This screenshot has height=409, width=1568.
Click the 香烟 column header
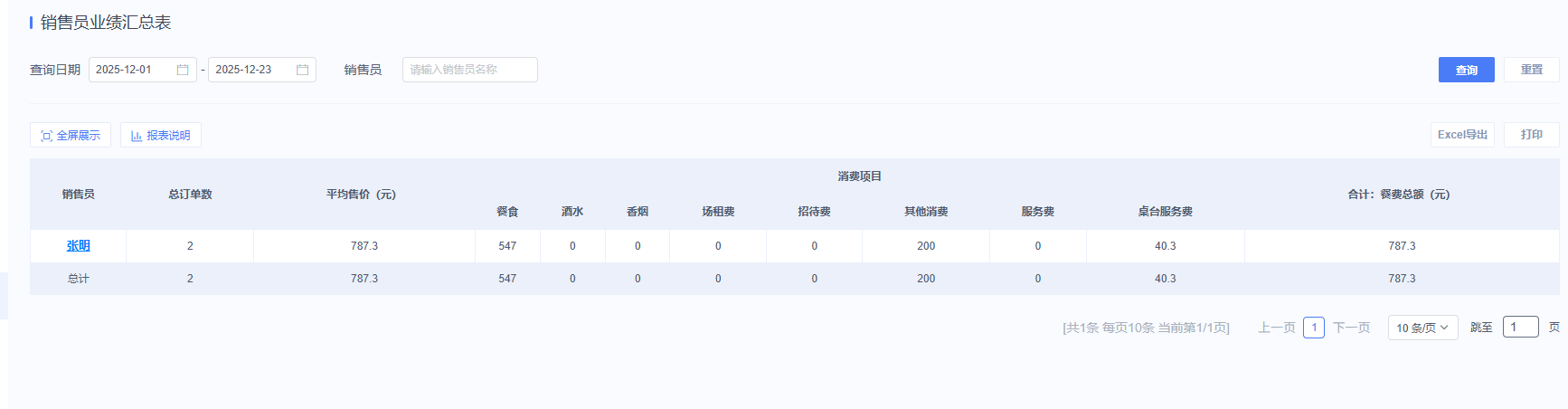point(638,212)
